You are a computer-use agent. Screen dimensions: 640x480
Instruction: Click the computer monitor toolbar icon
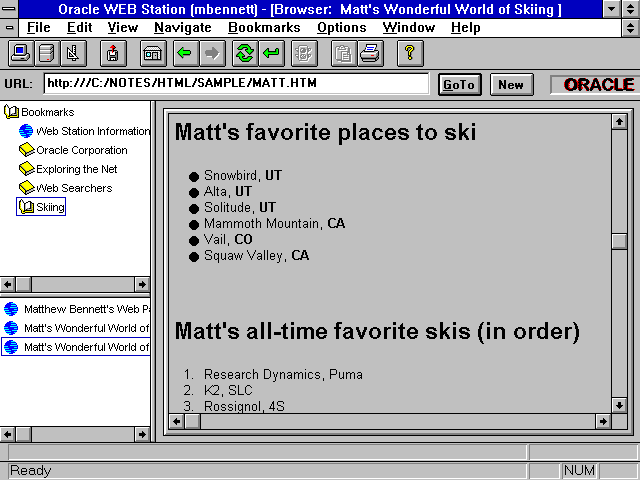tap(21, 53)
